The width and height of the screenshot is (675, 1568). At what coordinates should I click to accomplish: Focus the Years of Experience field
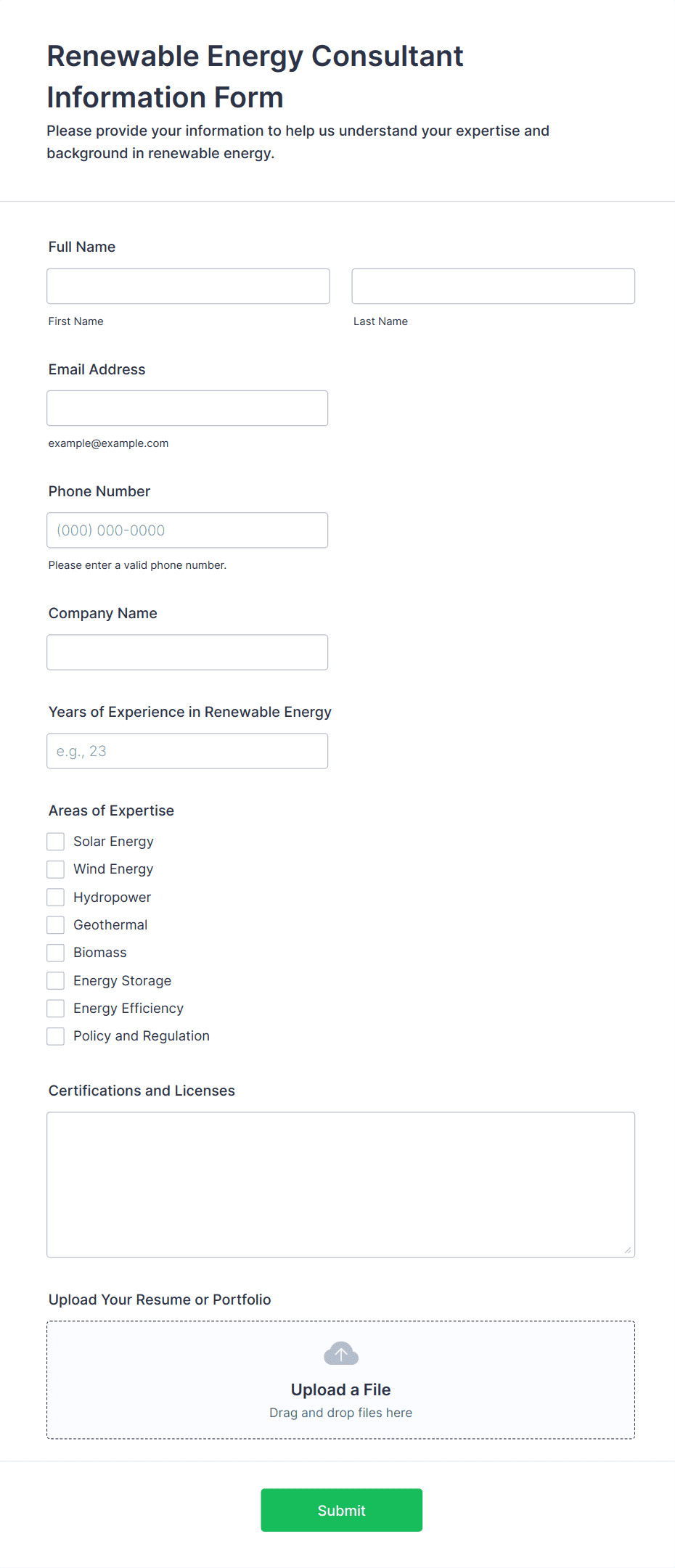pyautogui.click(x=187, y=751)
